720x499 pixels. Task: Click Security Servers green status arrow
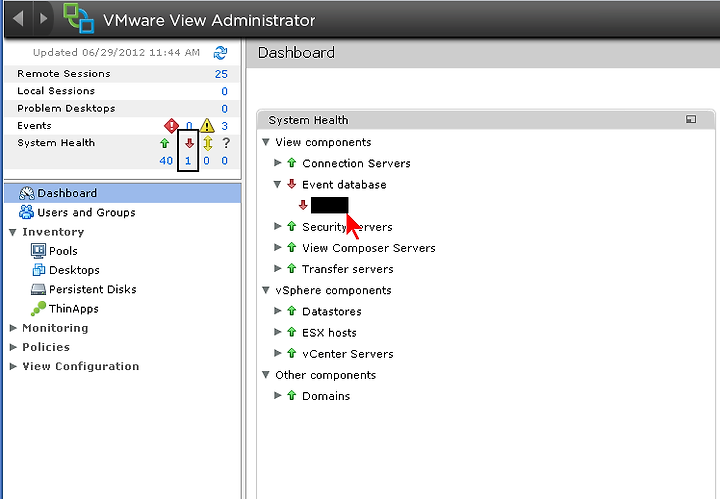[x=292, y=226]
